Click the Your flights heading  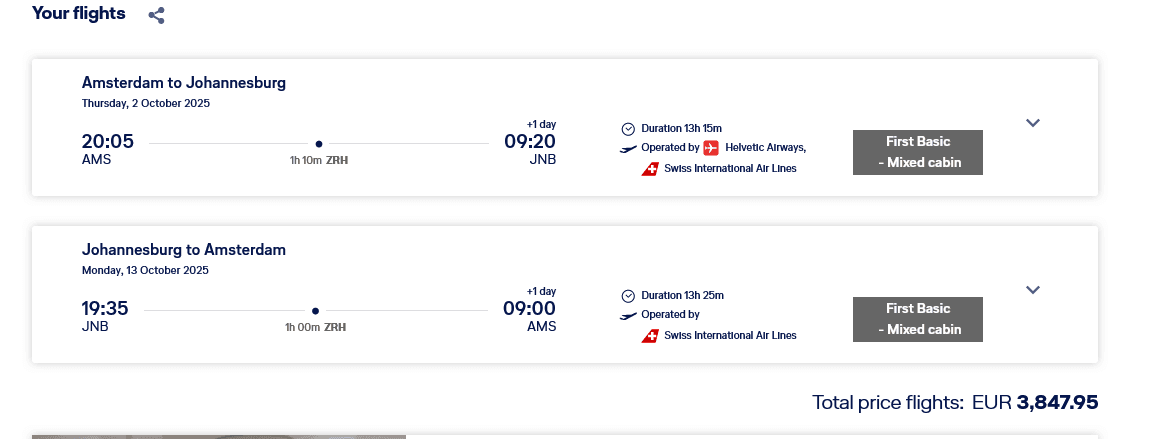coord(79,13)
